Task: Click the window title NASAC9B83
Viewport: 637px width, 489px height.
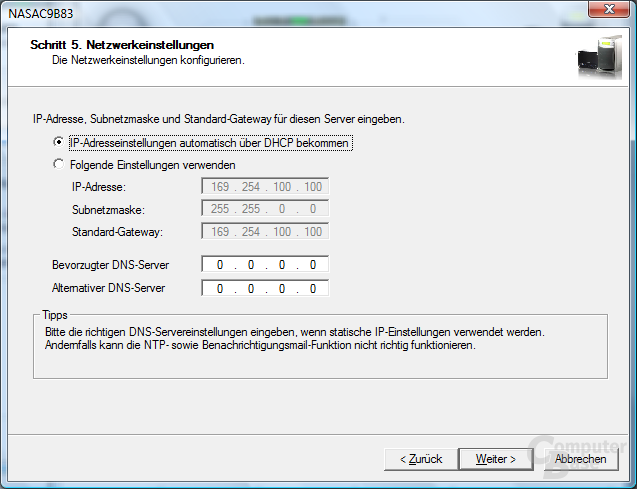Action: [41, 13]
